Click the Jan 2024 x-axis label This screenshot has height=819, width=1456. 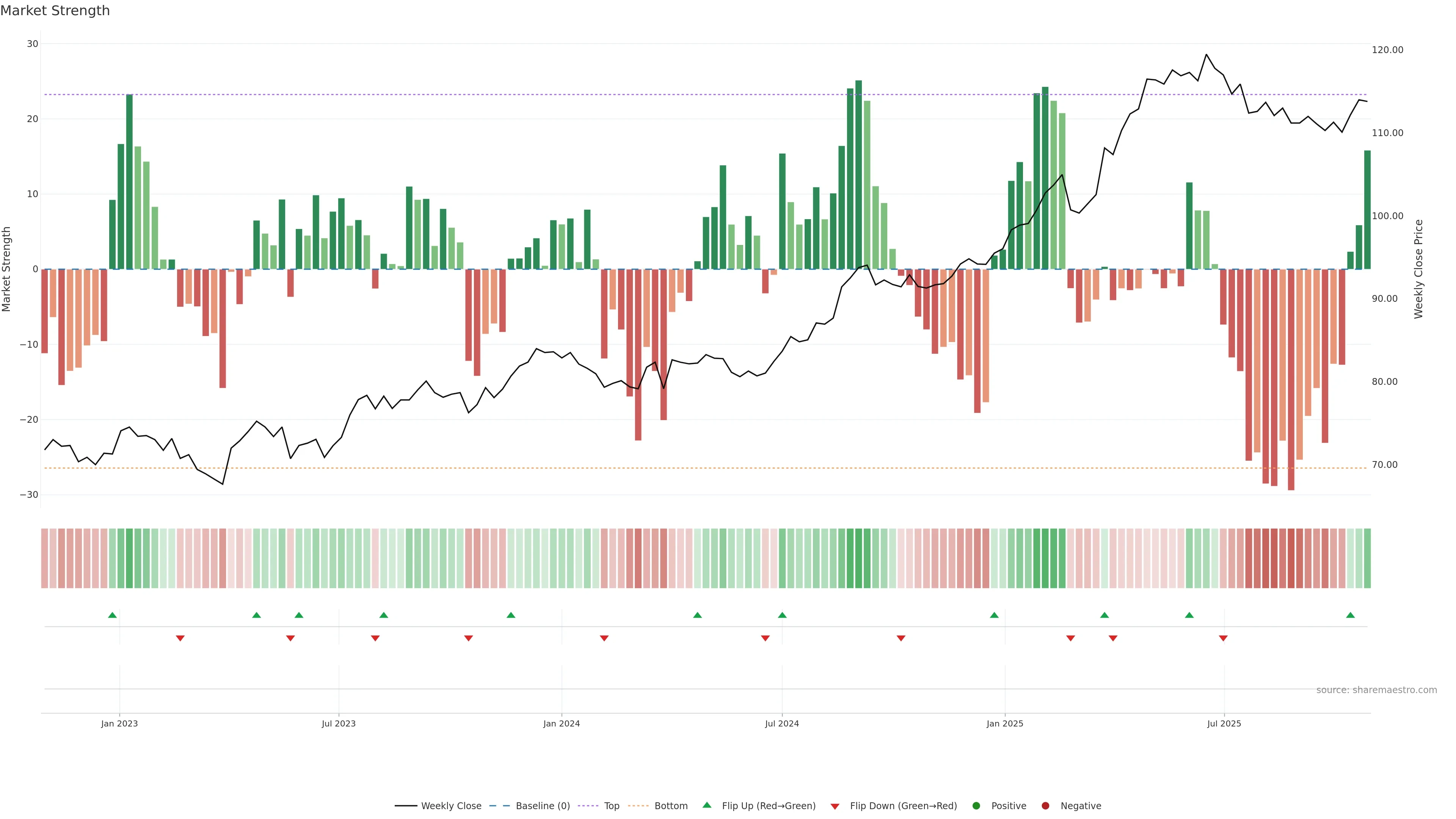[x=561, y=723]
